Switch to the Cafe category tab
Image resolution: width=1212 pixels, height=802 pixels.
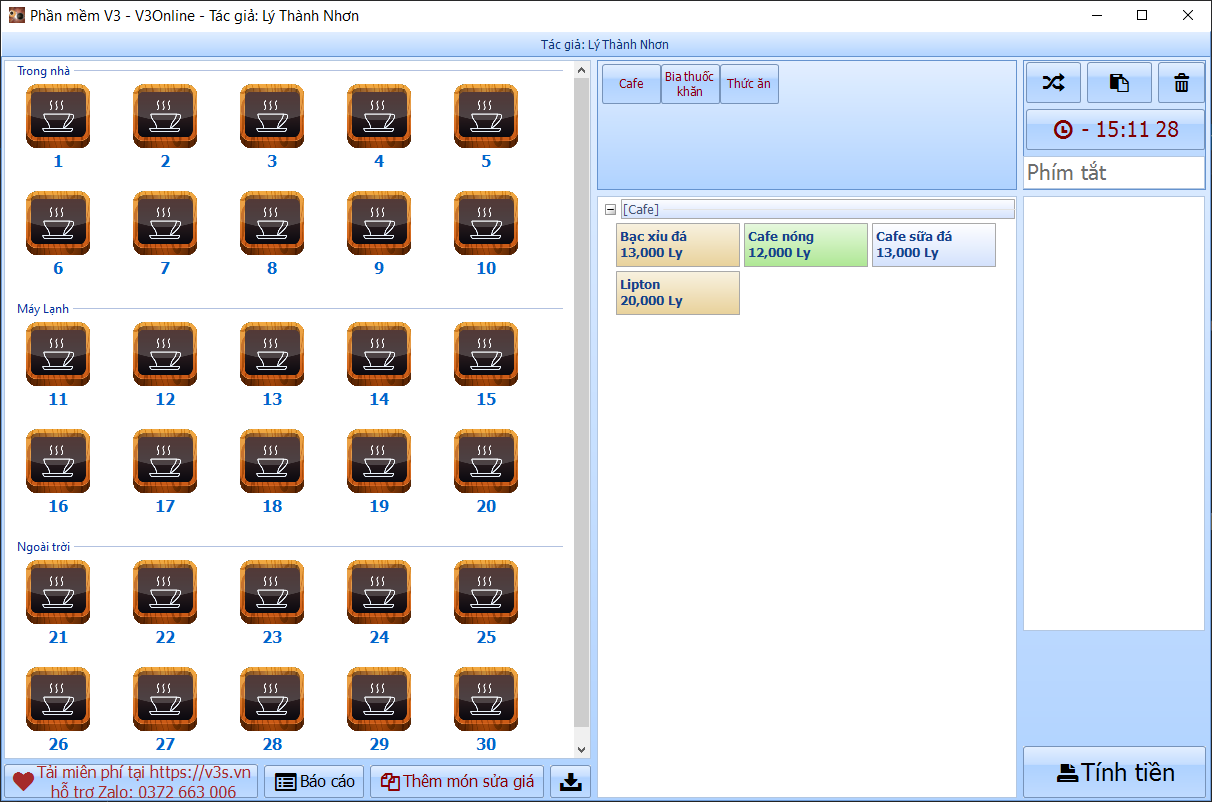pyautogui.click(x=630, y=84)
